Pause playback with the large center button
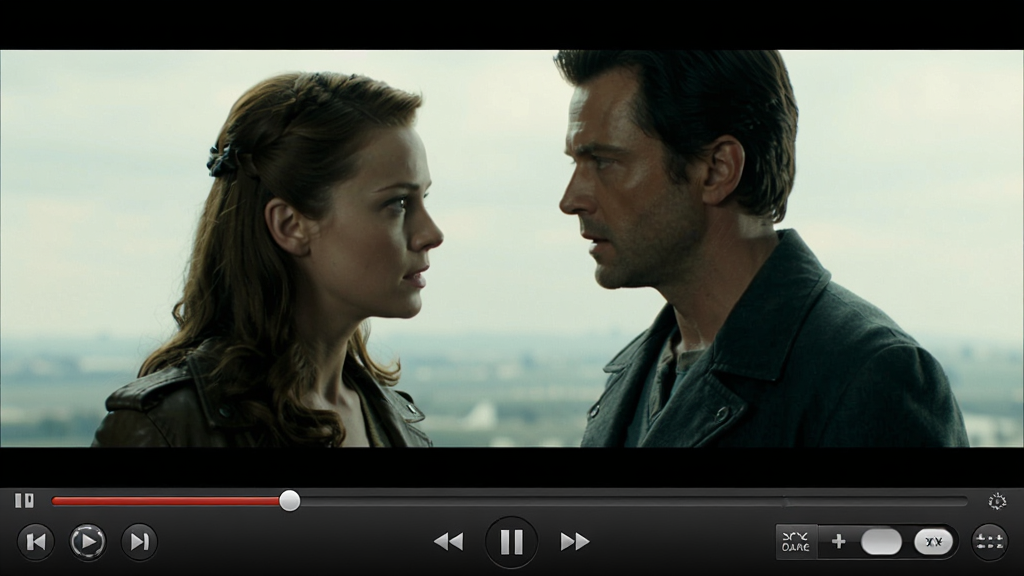 pyautogui.click(x=511, y=541)
